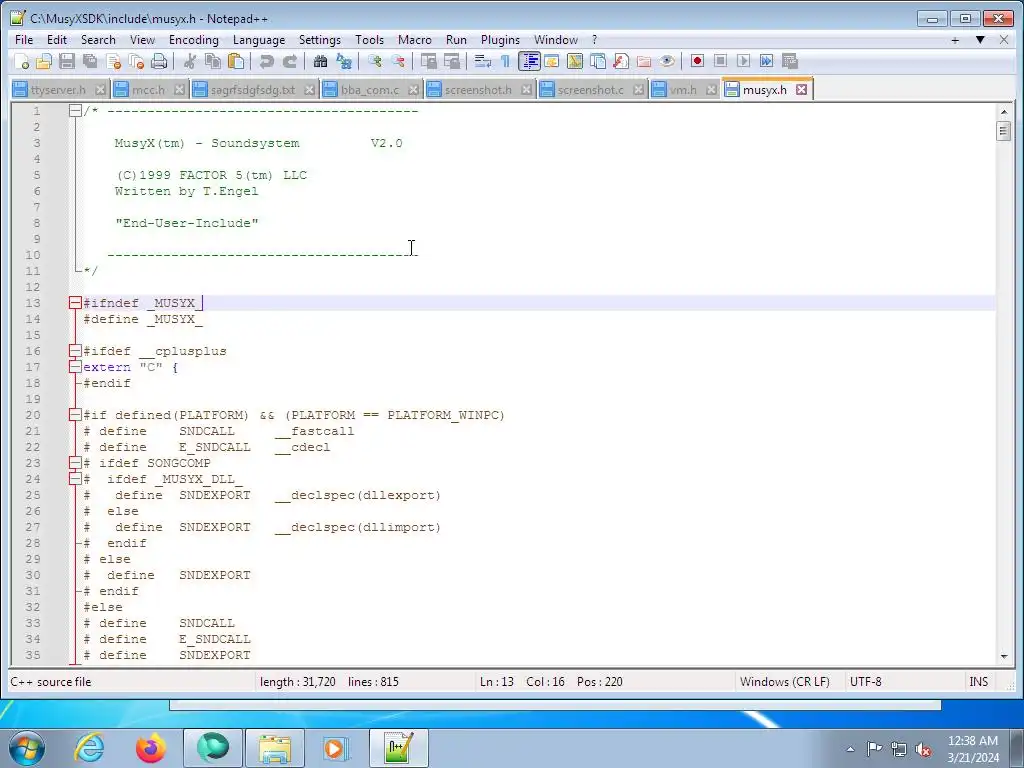Toggle file monitoring eye icon
Screen dimensions: 1024x768
[667, 61]
